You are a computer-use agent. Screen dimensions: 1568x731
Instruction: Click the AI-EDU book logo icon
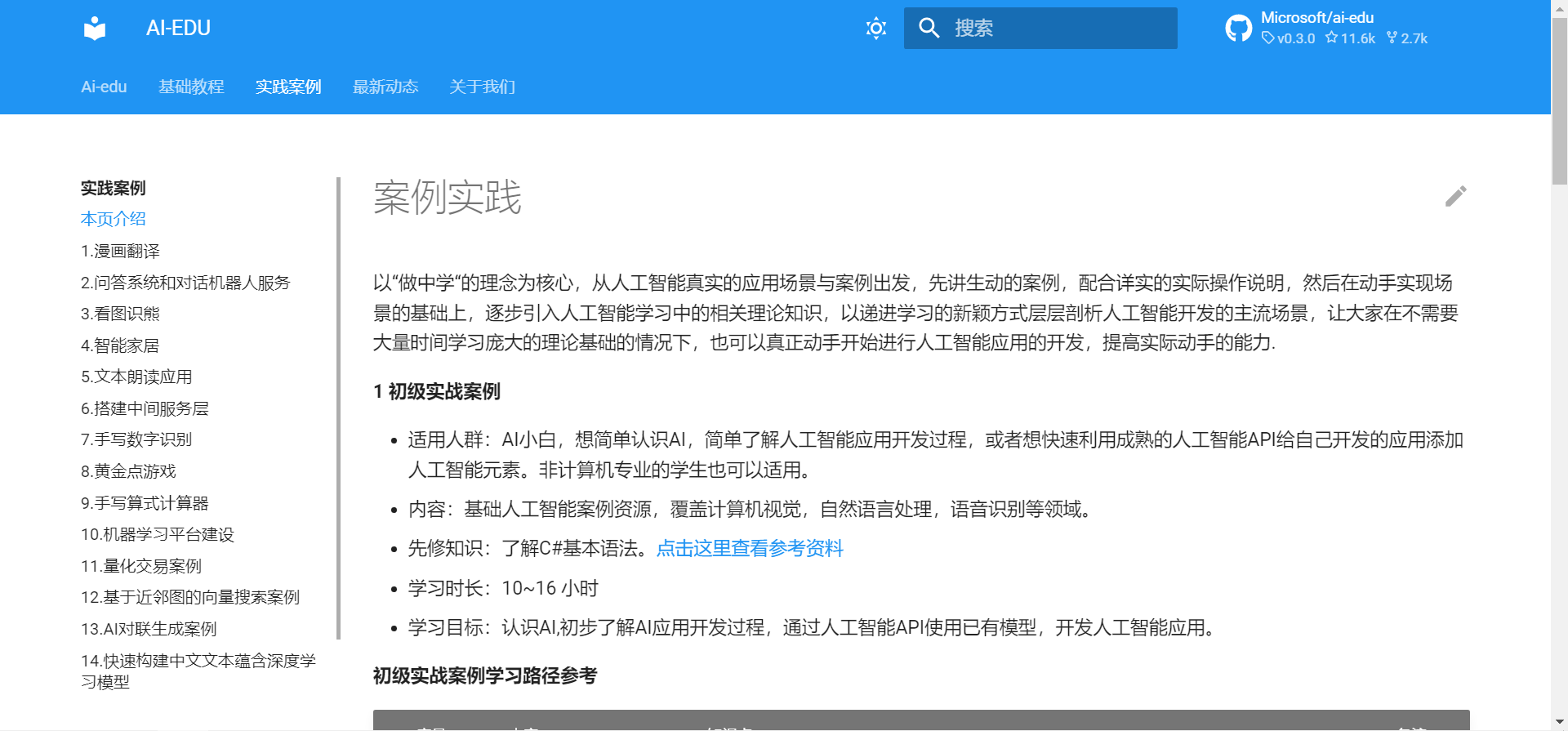pyautogui.click(x=95, y=29)
